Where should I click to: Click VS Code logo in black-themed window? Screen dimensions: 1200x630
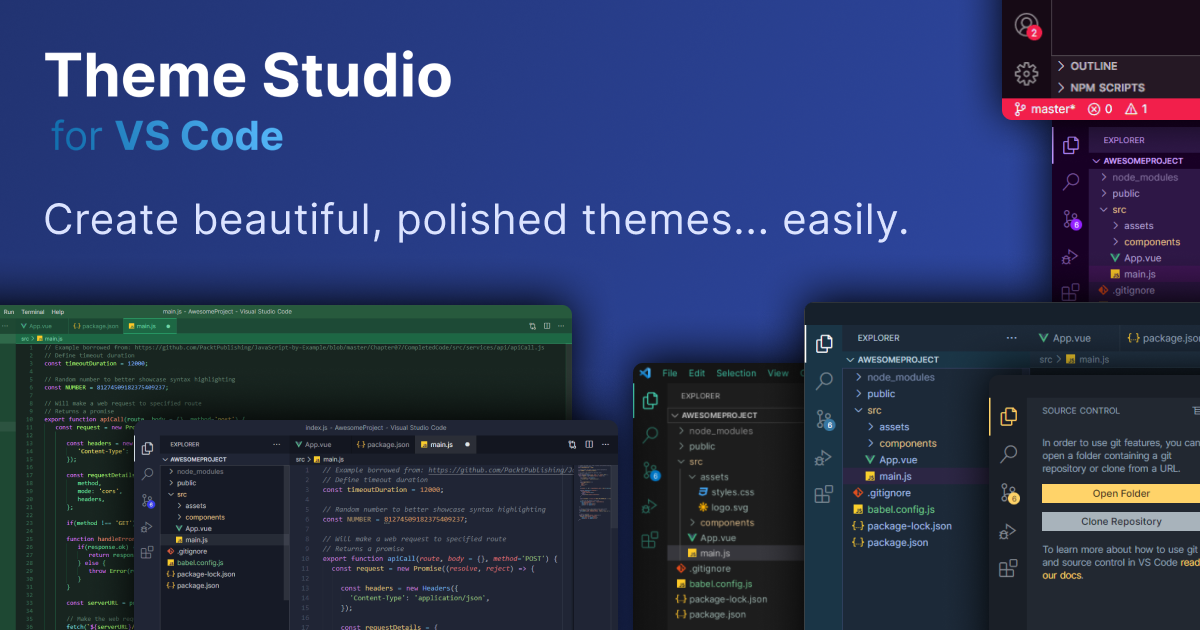pyautogui.click(x=645, y=373)
